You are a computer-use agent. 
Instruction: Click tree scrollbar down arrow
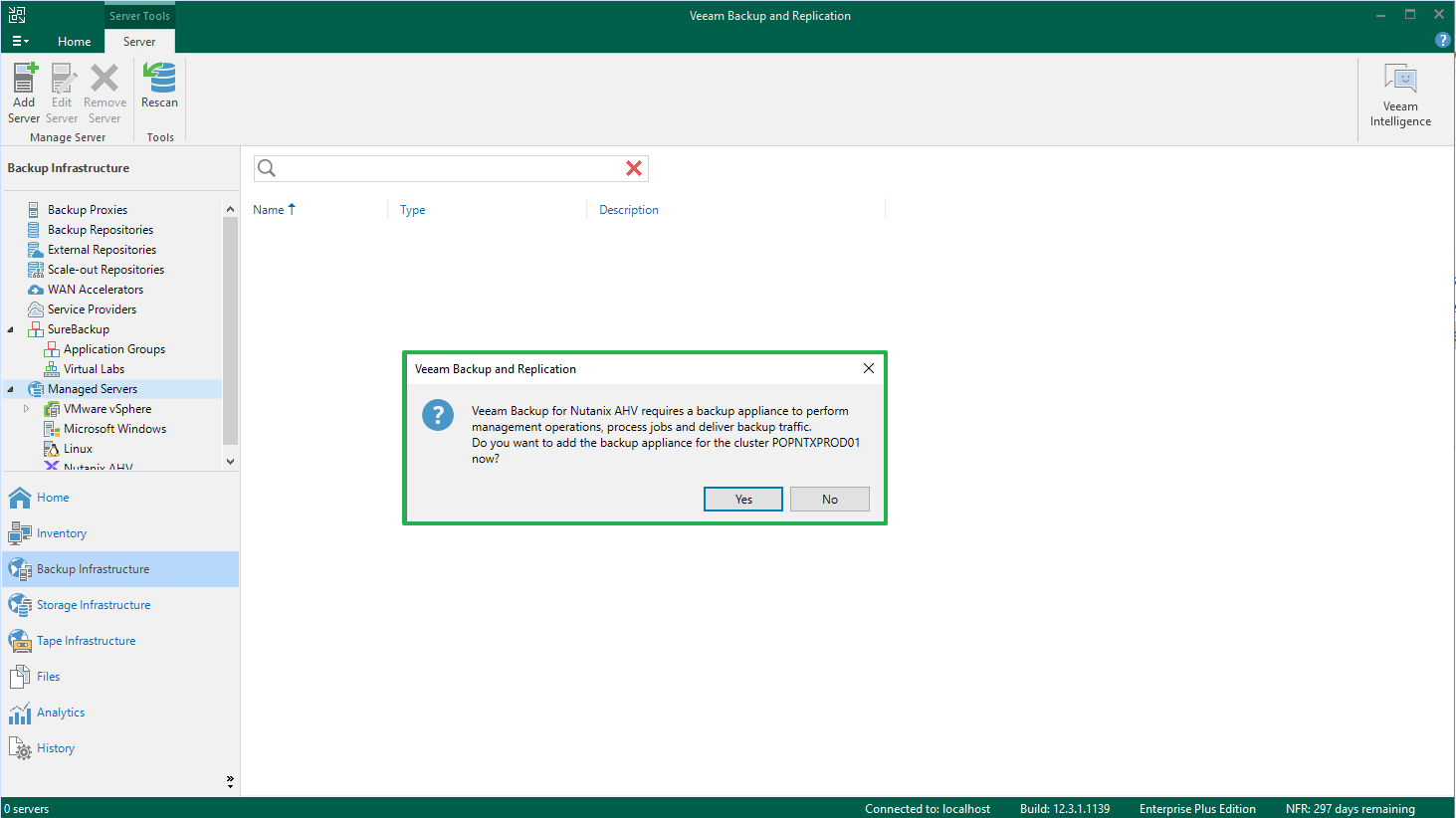click(231, 462)
